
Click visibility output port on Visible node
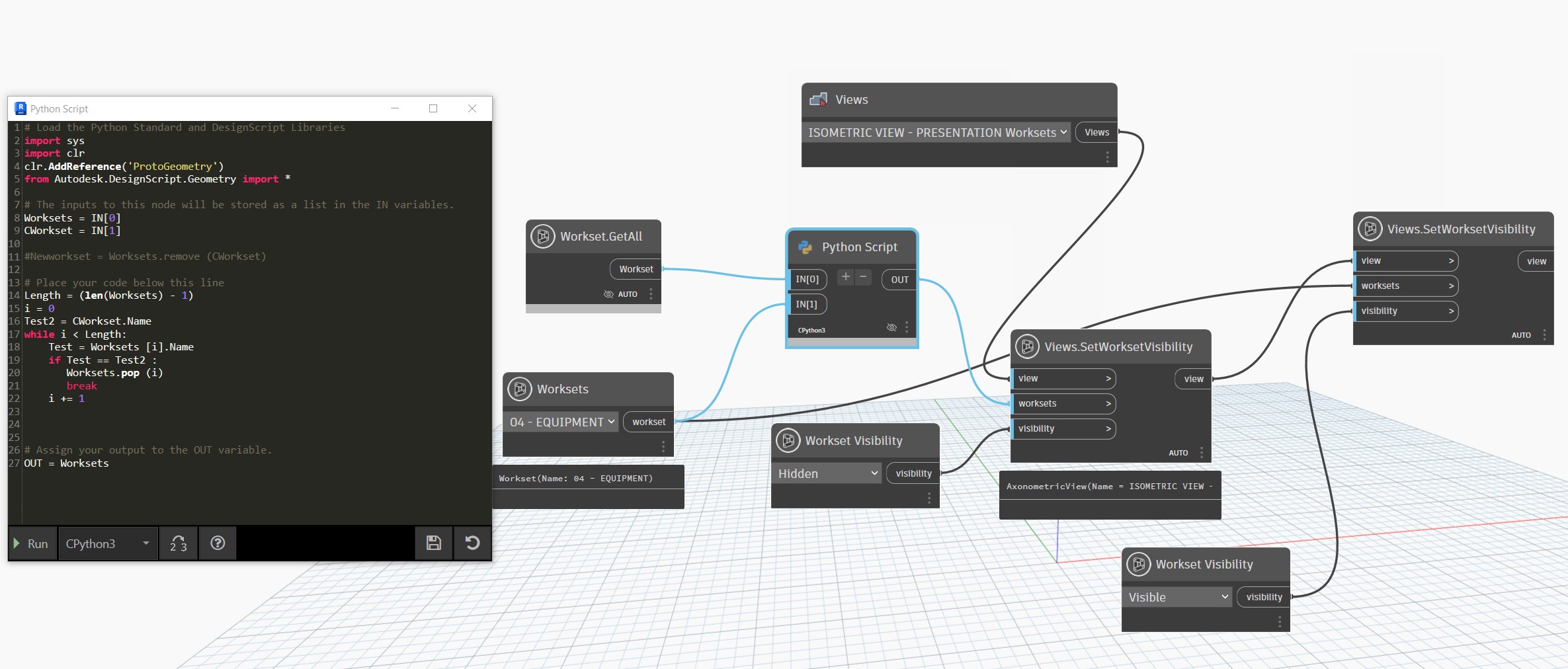point(1264,597)
